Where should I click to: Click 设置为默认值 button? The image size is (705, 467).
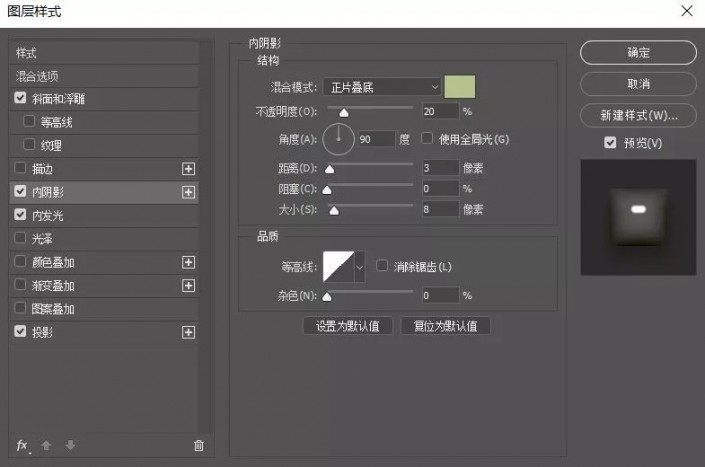tap(348, 326)
